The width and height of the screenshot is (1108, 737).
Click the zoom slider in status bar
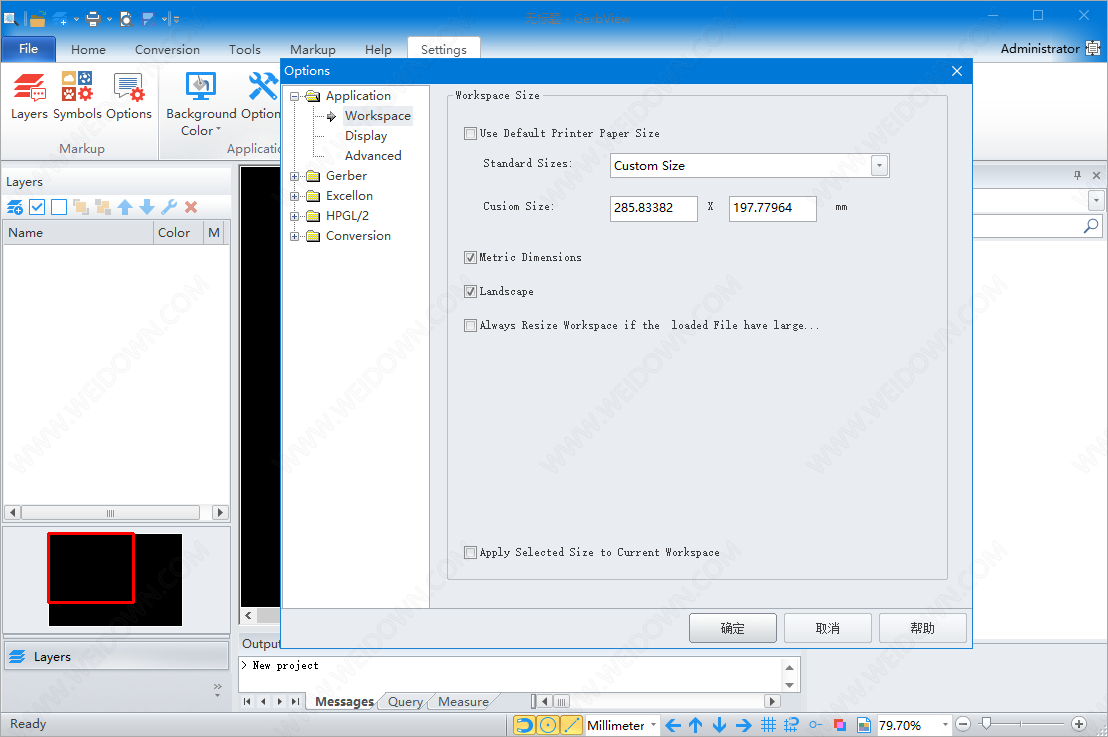pos(985,723)
